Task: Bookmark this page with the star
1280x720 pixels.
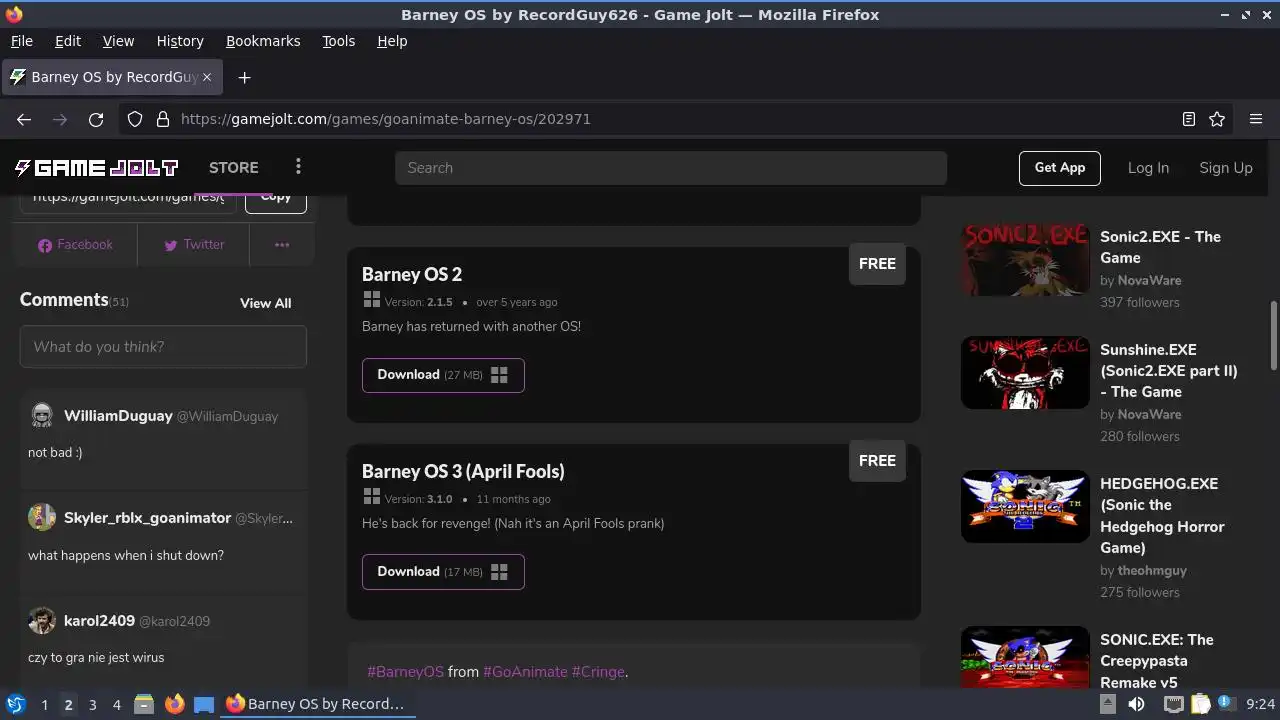Action: pyautogui.click(x=1217, y=119)
